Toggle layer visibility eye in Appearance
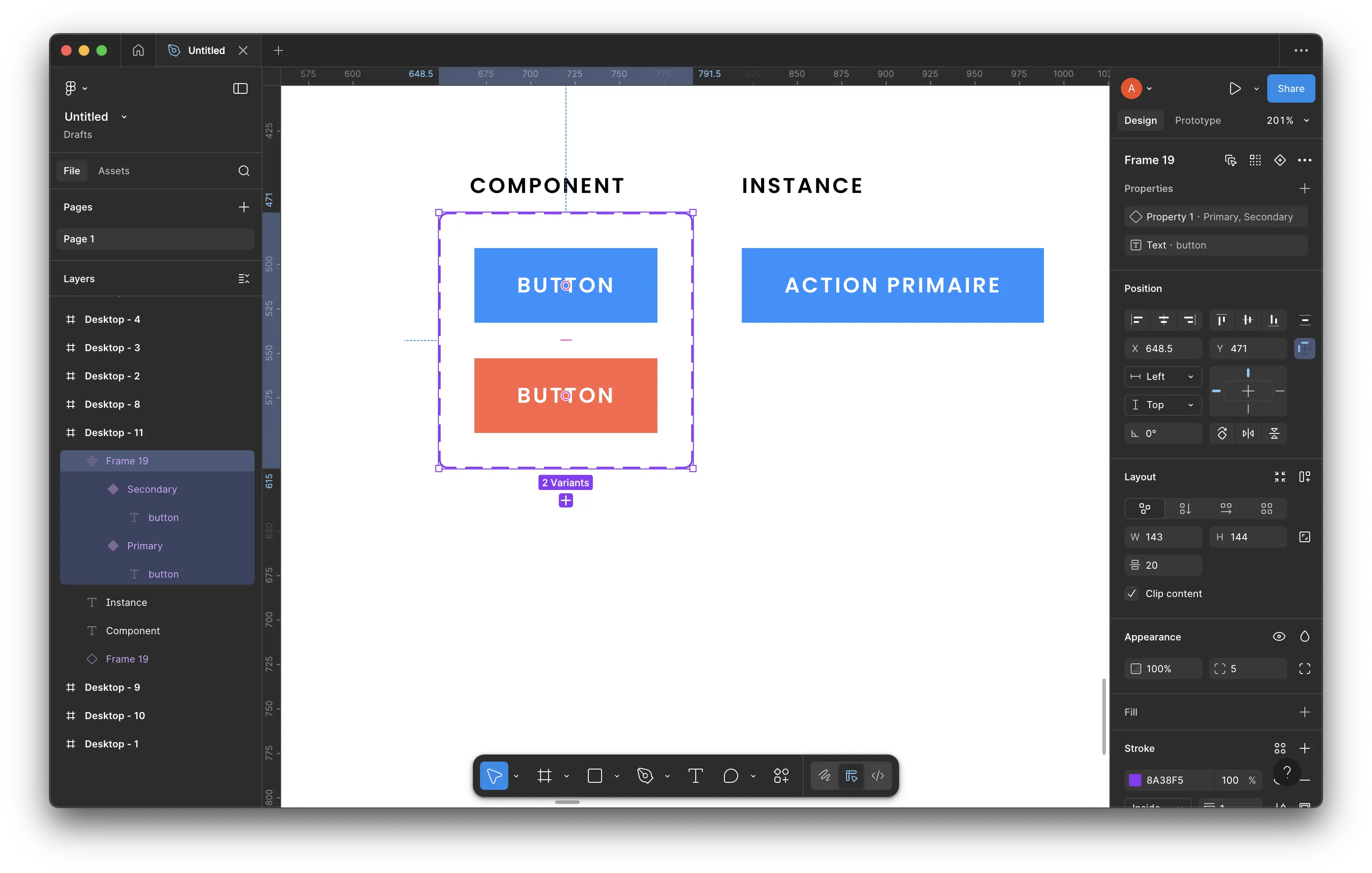 tap(1279, 636)
